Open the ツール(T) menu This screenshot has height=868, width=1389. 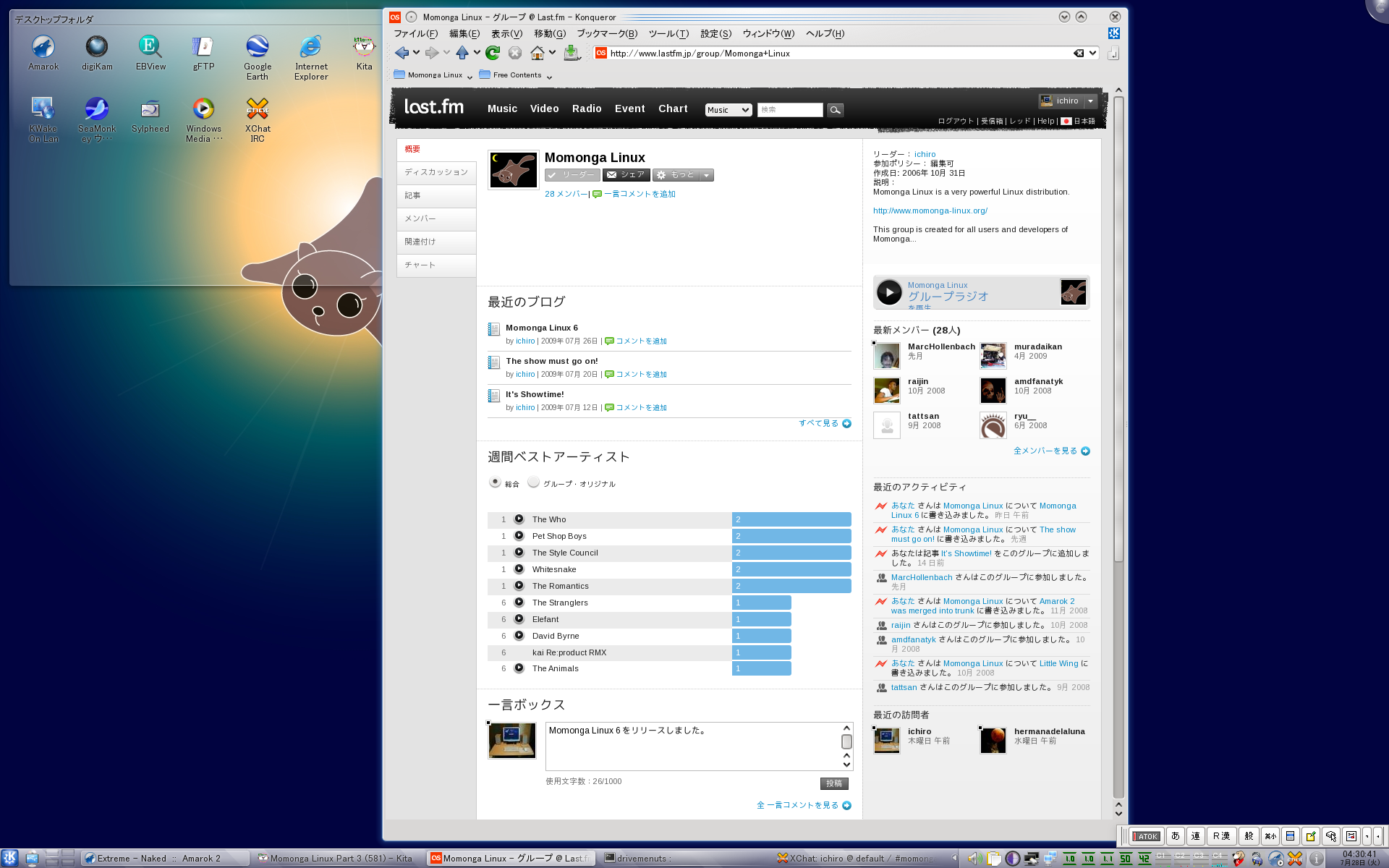click(x=668, y=33)
